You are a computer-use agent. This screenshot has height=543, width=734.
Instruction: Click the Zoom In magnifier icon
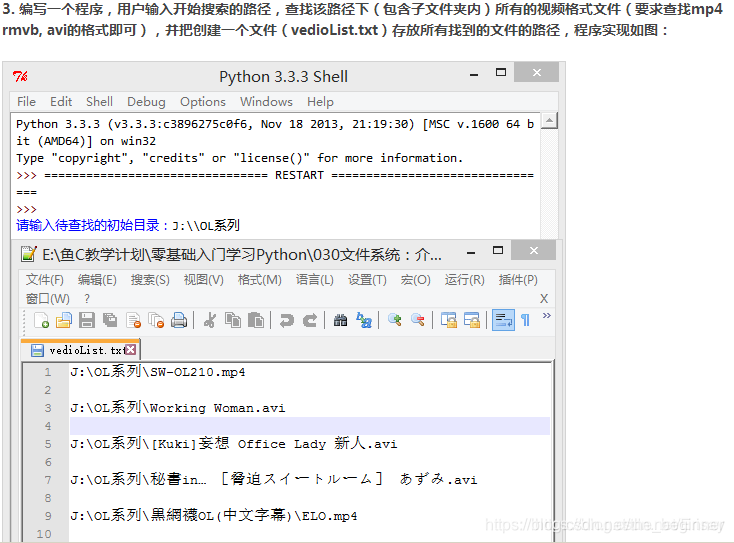pos(395,321)
